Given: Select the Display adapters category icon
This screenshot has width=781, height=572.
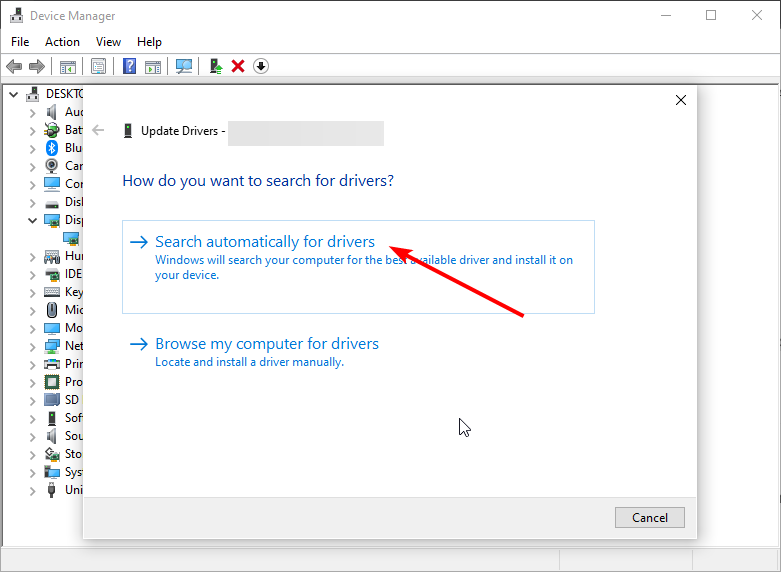Looking at the screenshot, I should coord(52,220).
